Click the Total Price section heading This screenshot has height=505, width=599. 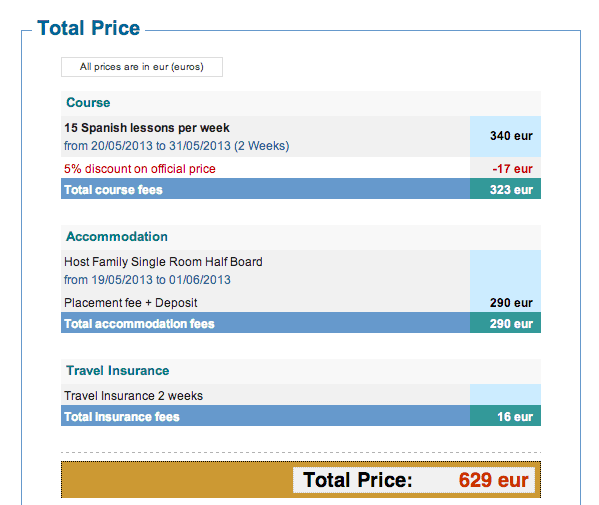[x=89, y=28]
